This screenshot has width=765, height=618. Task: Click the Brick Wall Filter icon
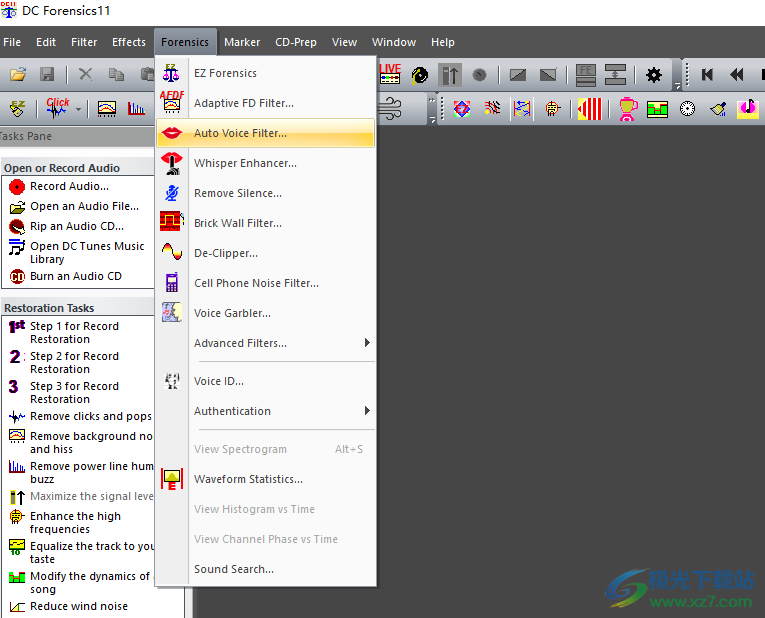coord(172,223)
